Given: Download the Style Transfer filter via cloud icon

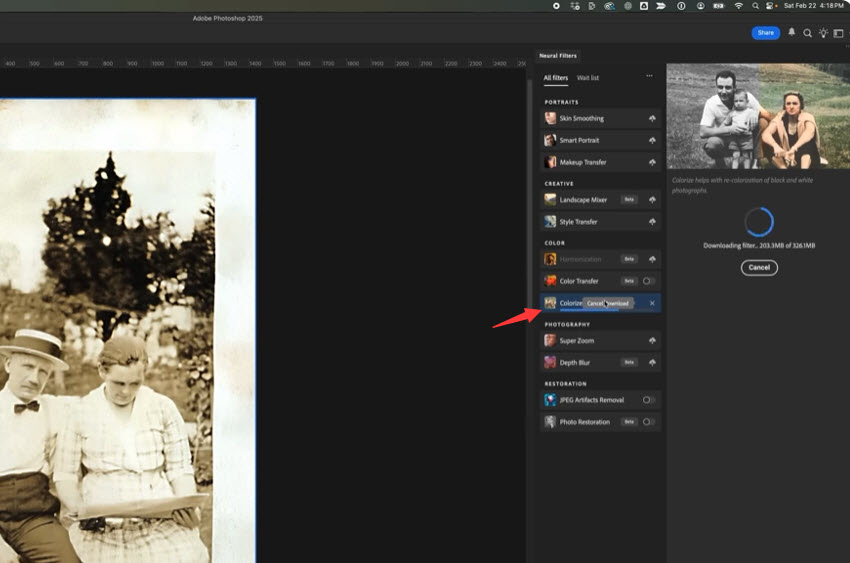Looking at the screenshot, I should pyautogui.click(x=652, y=222).
